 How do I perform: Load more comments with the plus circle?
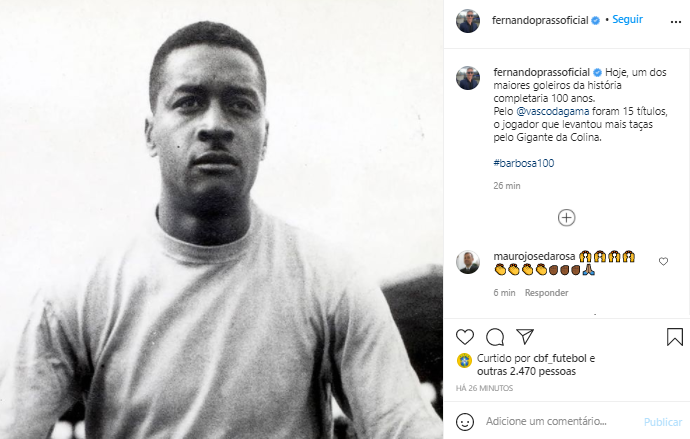[566, 217]
